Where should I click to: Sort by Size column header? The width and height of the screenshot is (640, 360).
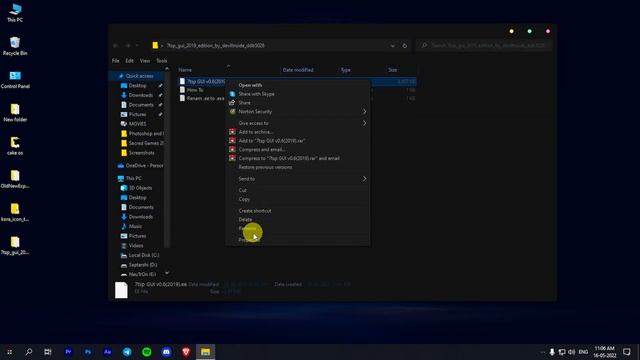[392, 70]
